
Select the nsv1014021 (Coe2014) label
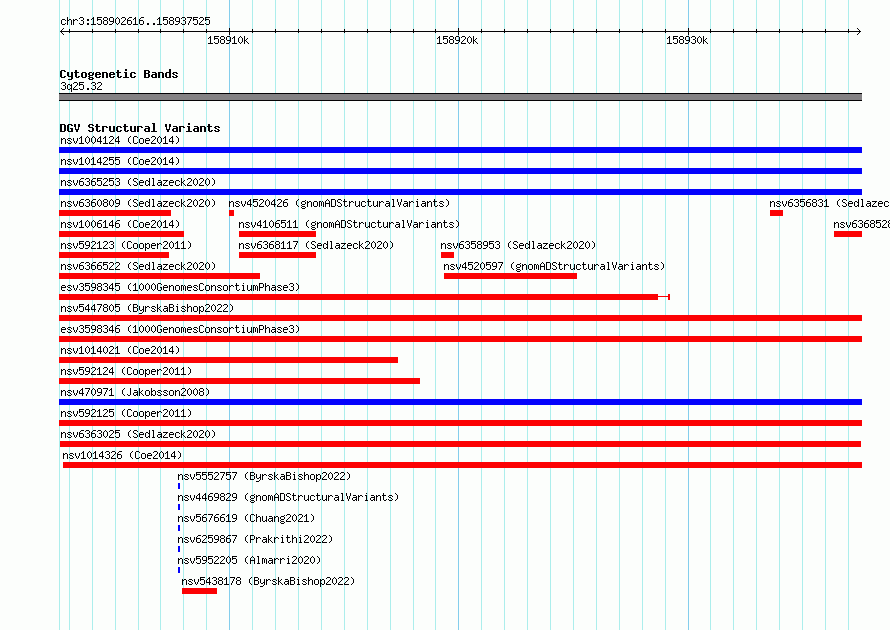120,350
